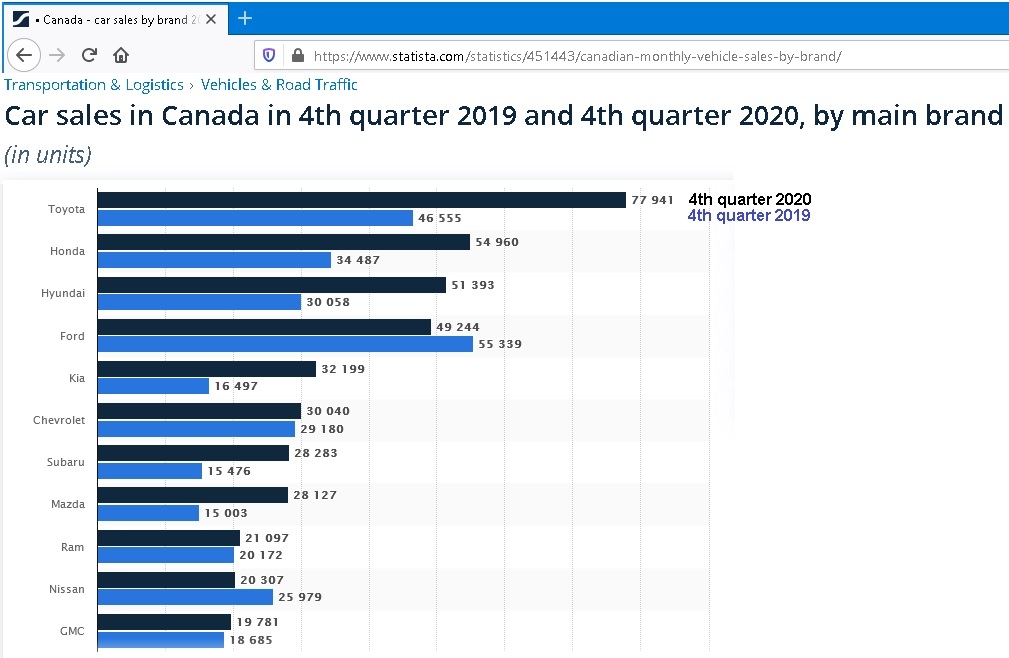
Task: Click the value "34 487" for Honda
Action: pyautogui.click(x=358, y=260)
